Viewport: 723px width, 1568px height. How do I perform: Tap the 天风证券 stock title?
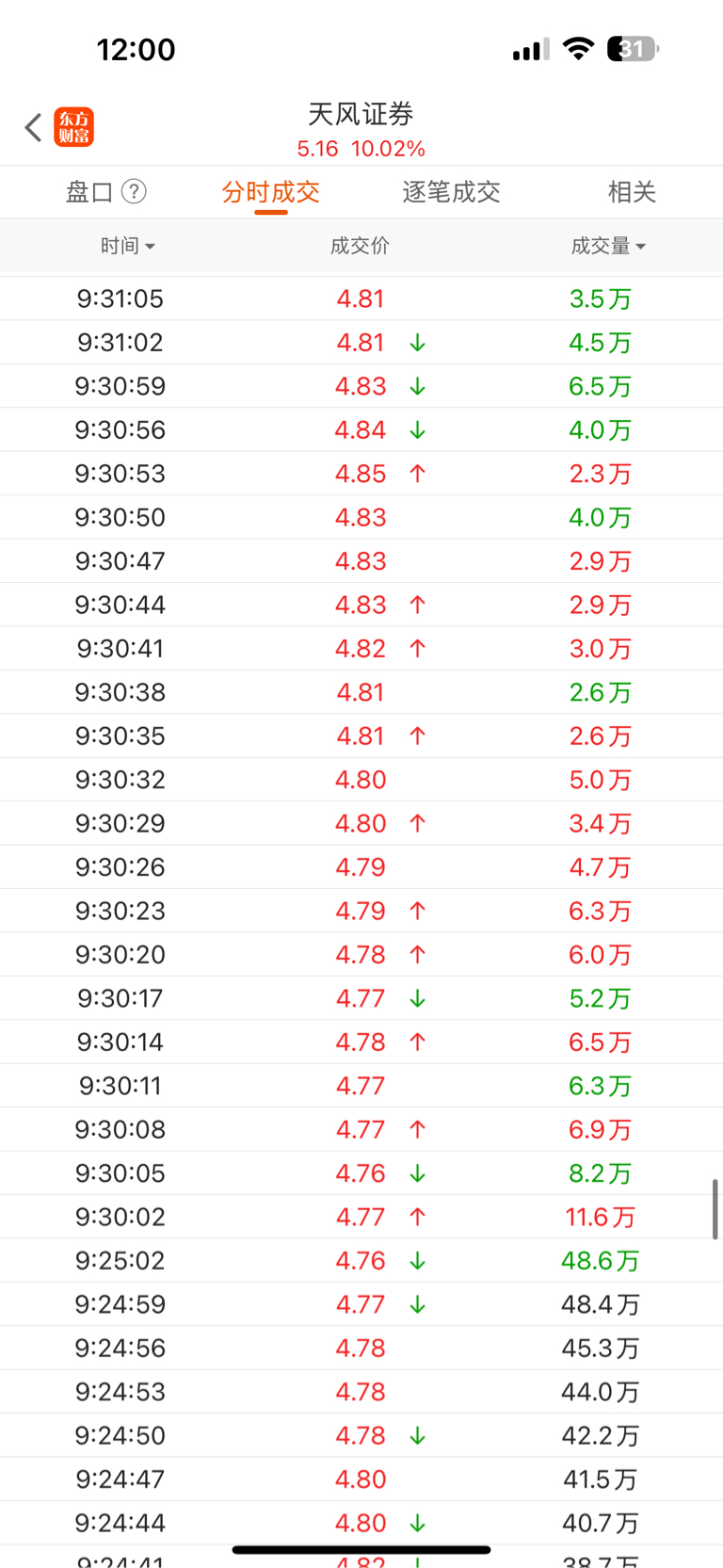pos(361,115)
